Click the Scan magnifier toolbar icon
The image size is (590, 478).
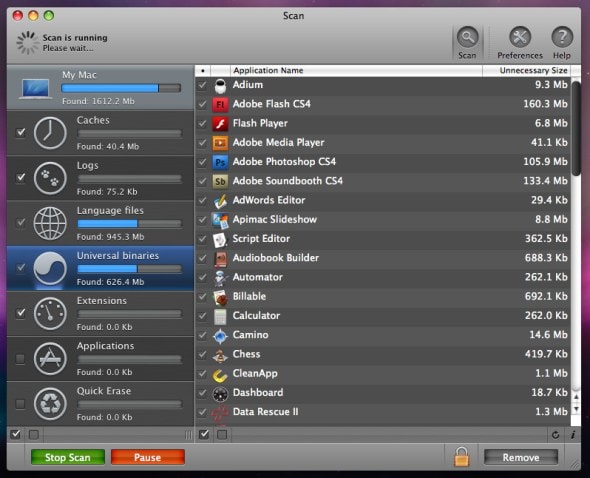(x=467, y=38)
